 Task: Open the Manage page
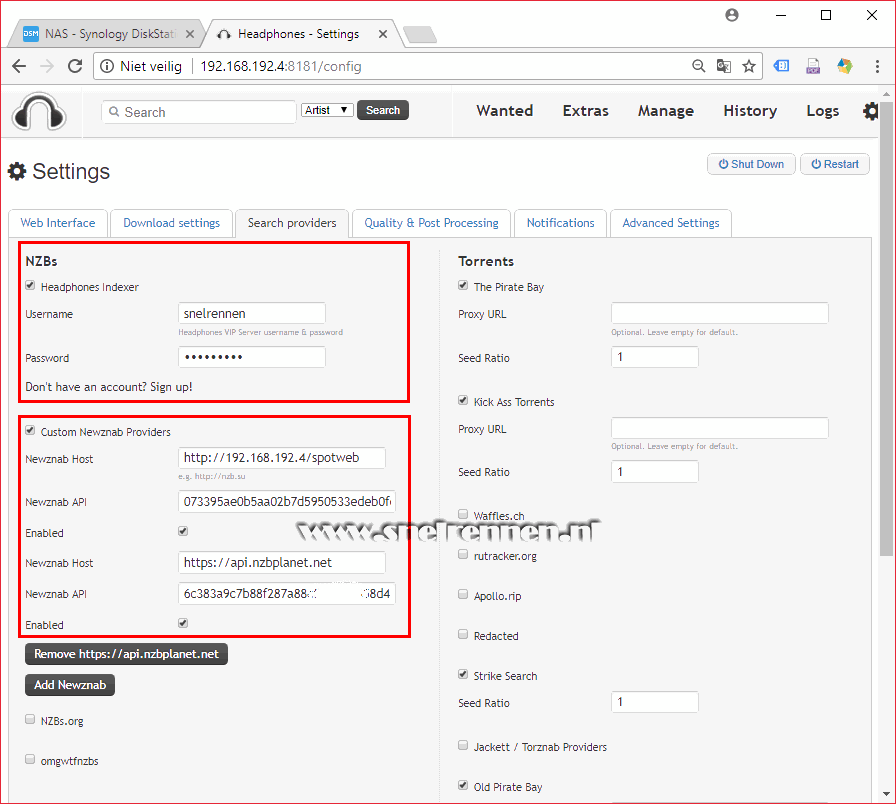(x=666, y=111)
